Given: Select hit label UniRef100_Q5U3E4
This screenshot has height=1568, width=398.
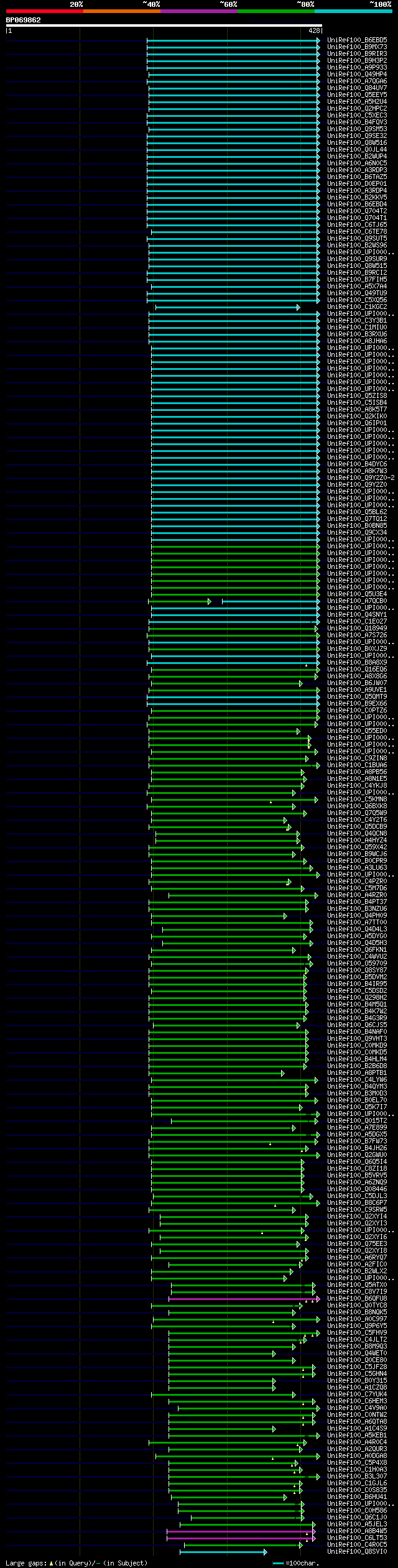Looking at the screenshot, I should pyautogui.click(x=357, y=594).
